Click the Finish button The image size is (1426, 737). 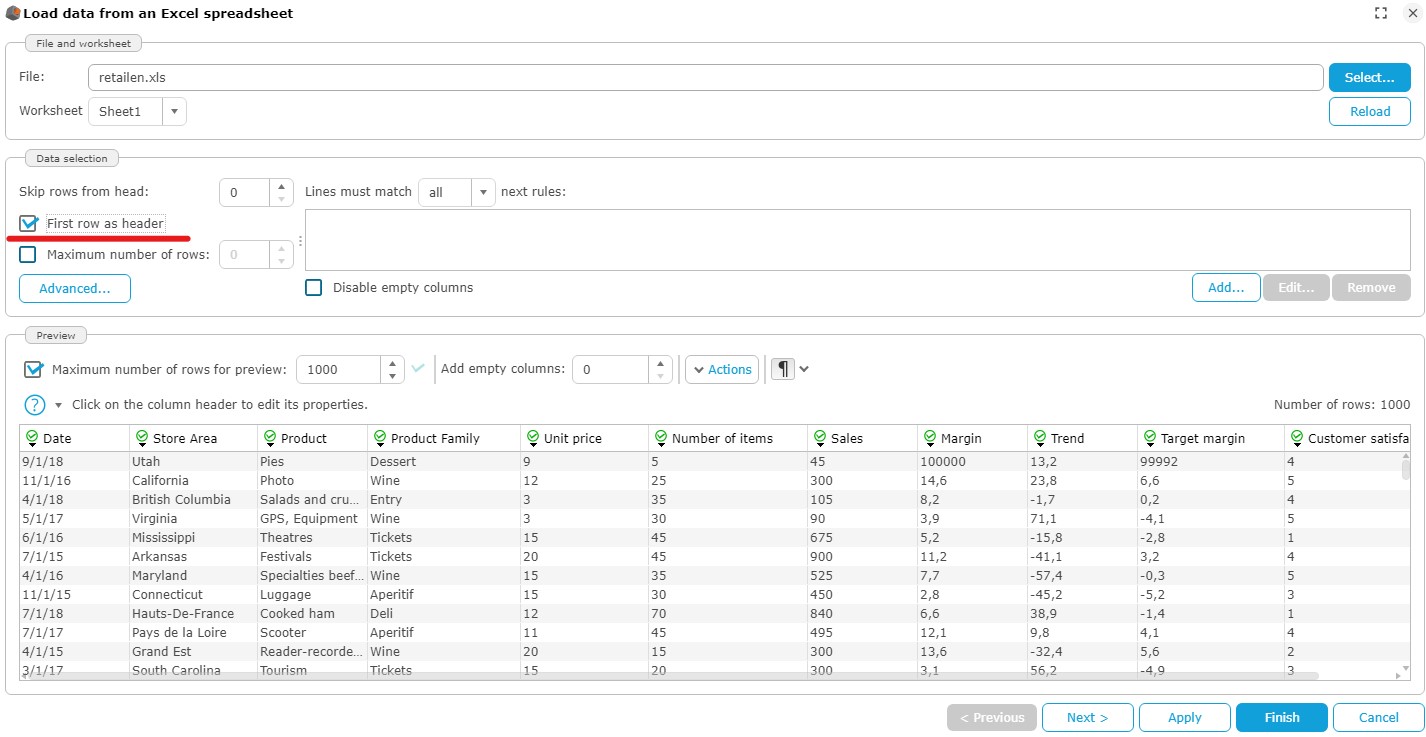1281,717
